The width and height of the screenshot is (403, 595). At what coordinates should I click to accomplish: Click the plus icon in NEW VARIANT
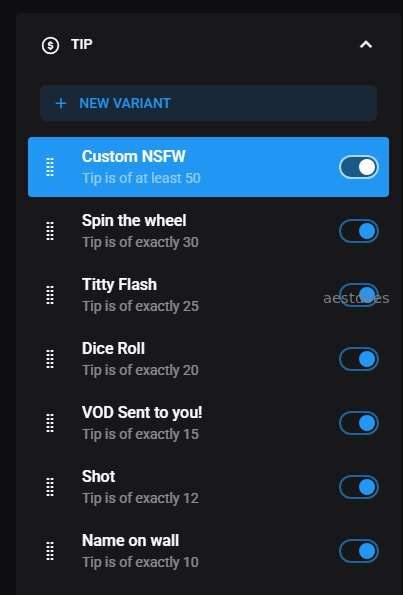(x=61, y=103)
